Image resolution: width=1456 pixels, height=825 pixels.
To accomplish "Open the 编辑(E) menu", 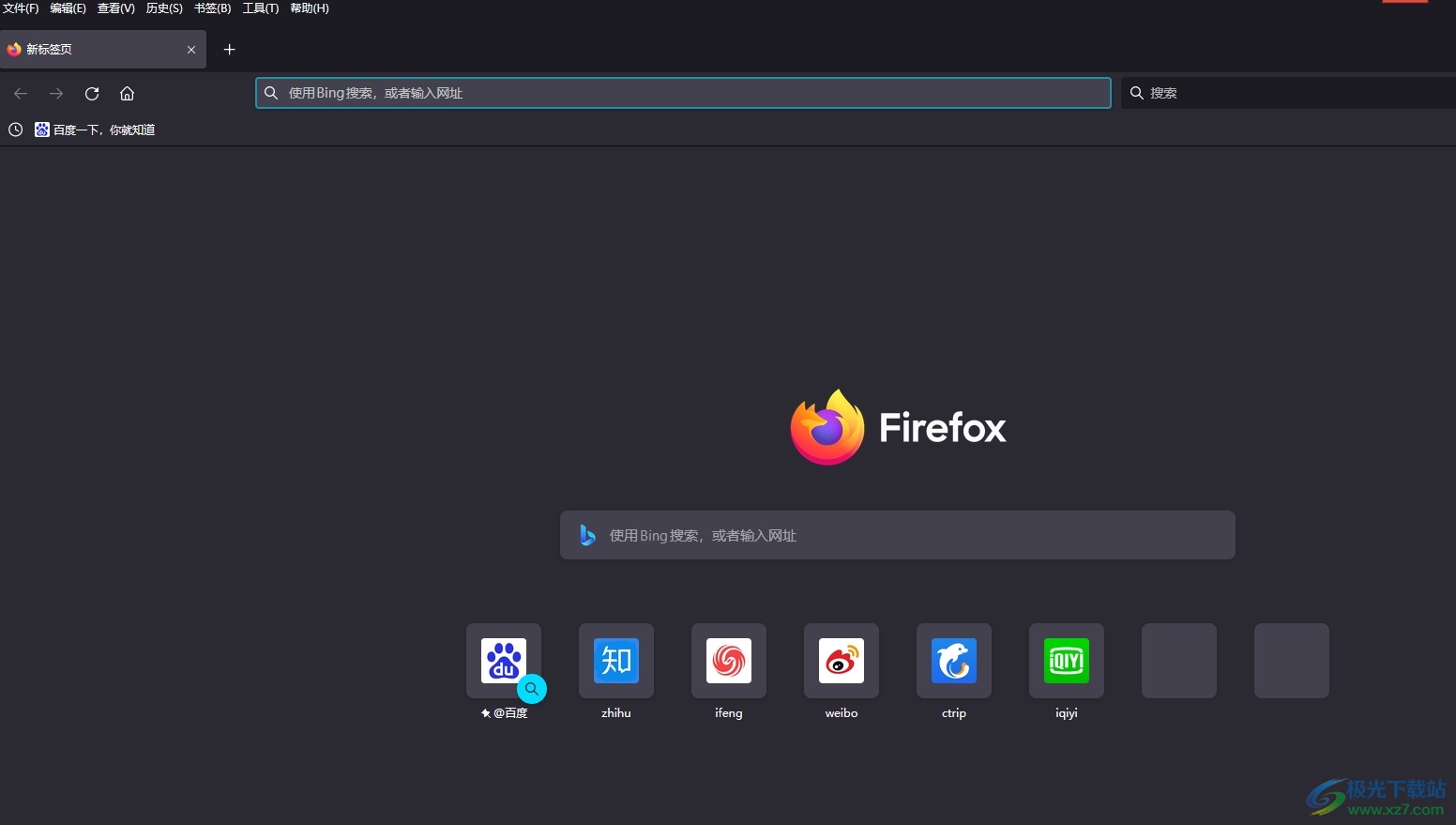I will click(68, 8).
